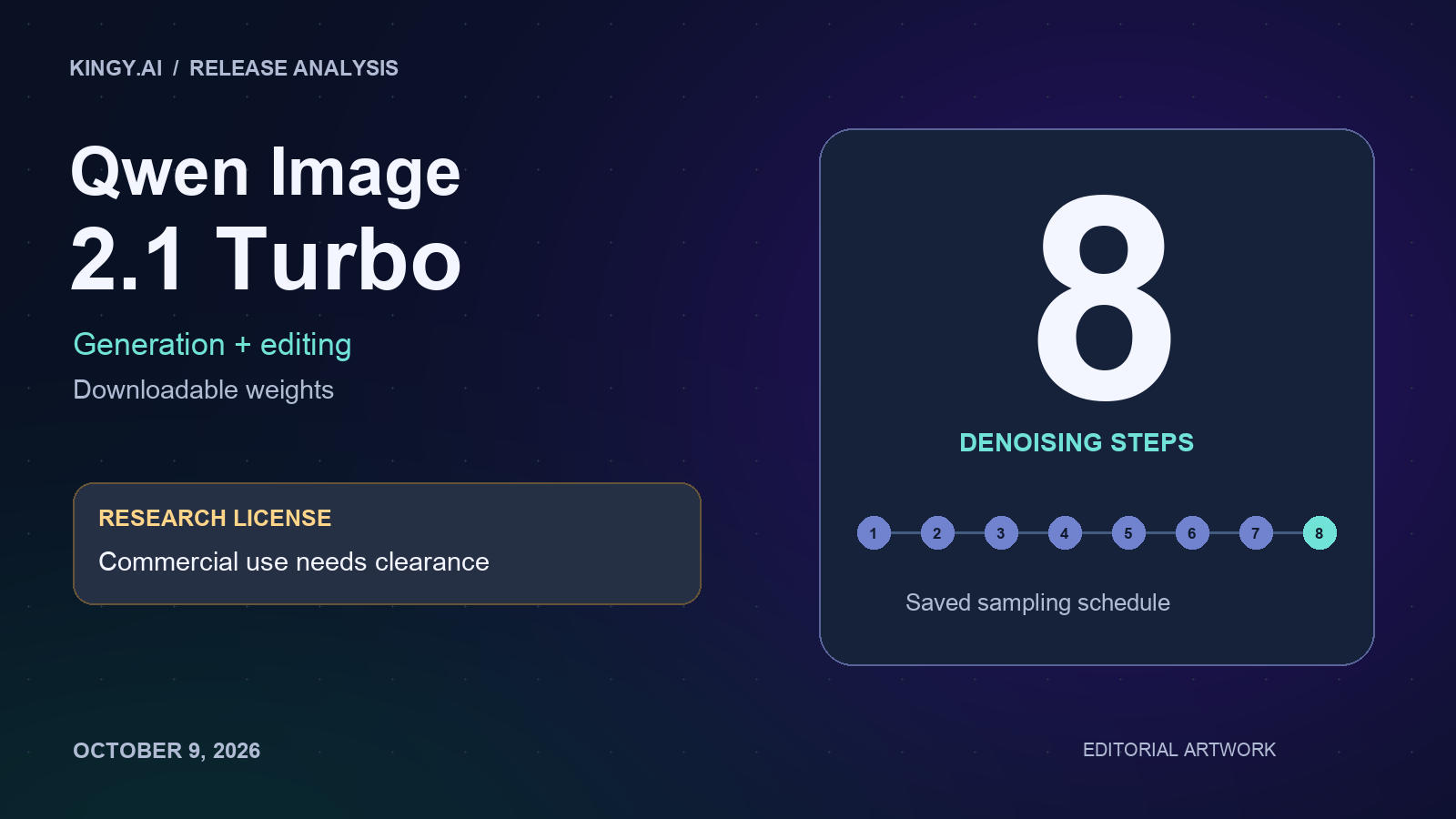Click the RELEASE ANALYSIS header text
The height and width of the screenshot is (819, 1456).
tap(294, 68)
